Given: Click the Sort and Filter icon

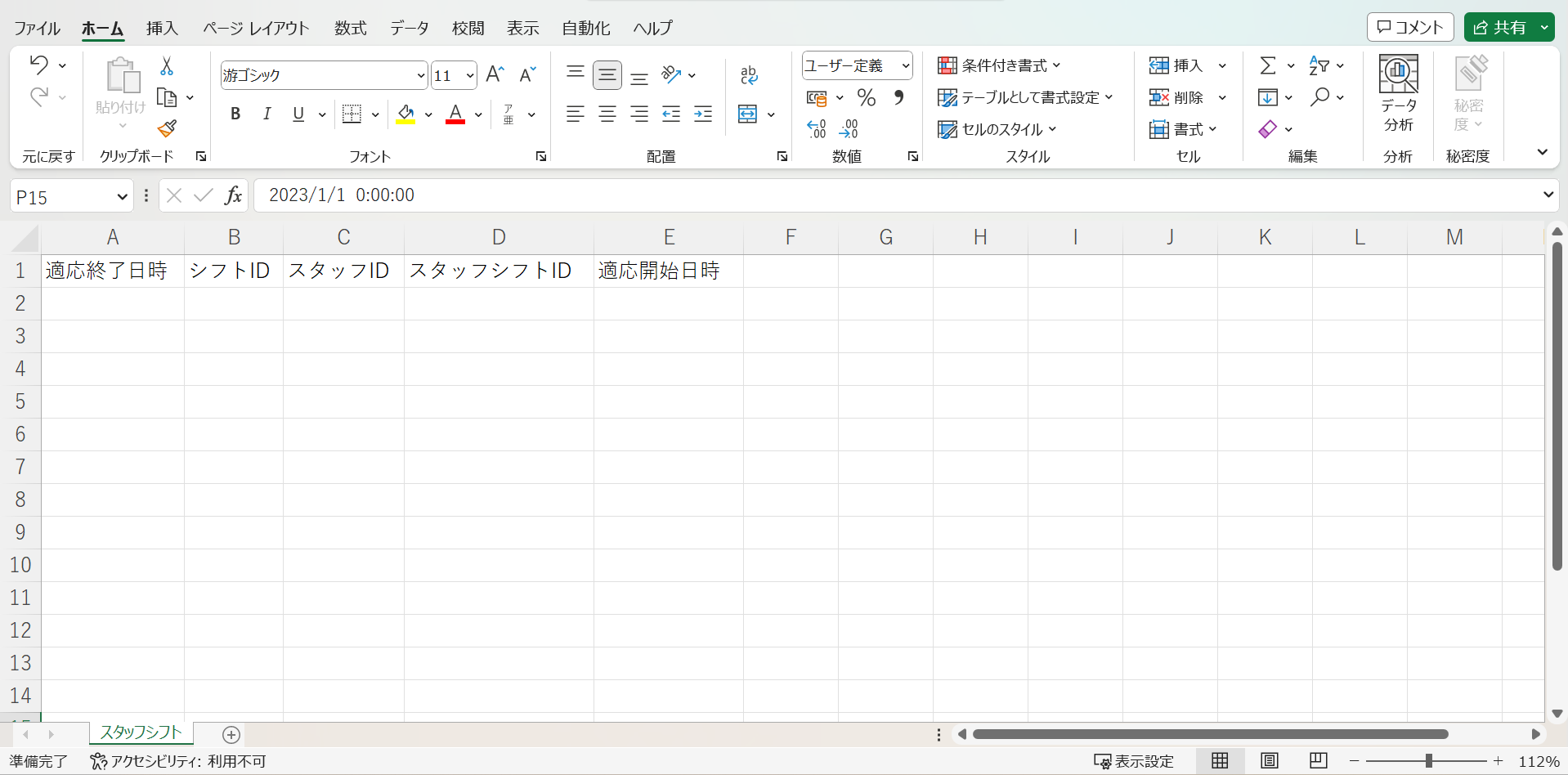Looking at the screenshot, I should point(1319,65).
